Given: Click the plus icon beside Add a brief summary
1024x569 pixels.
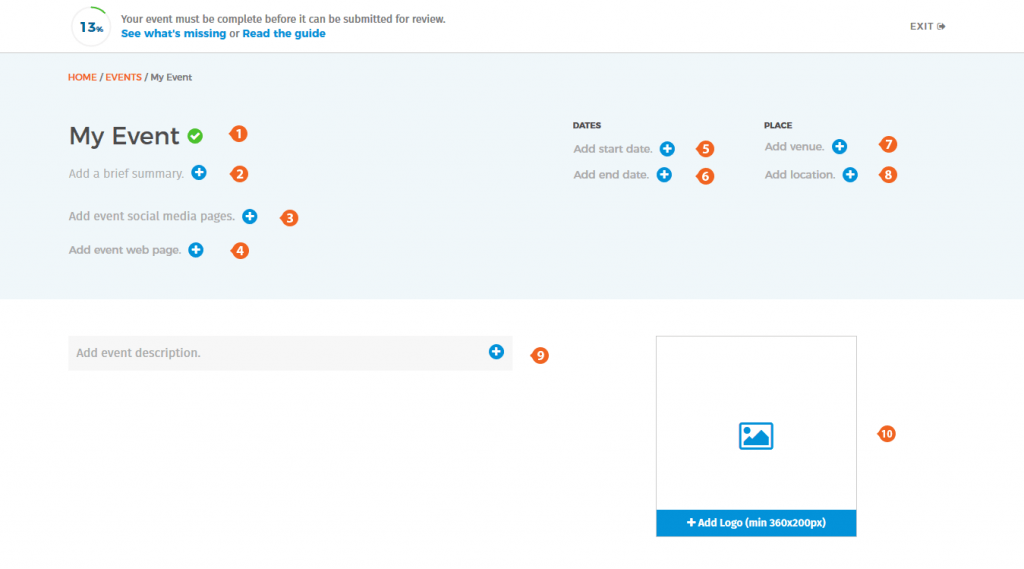Looking at the screenshot, I should click(199, 173).
